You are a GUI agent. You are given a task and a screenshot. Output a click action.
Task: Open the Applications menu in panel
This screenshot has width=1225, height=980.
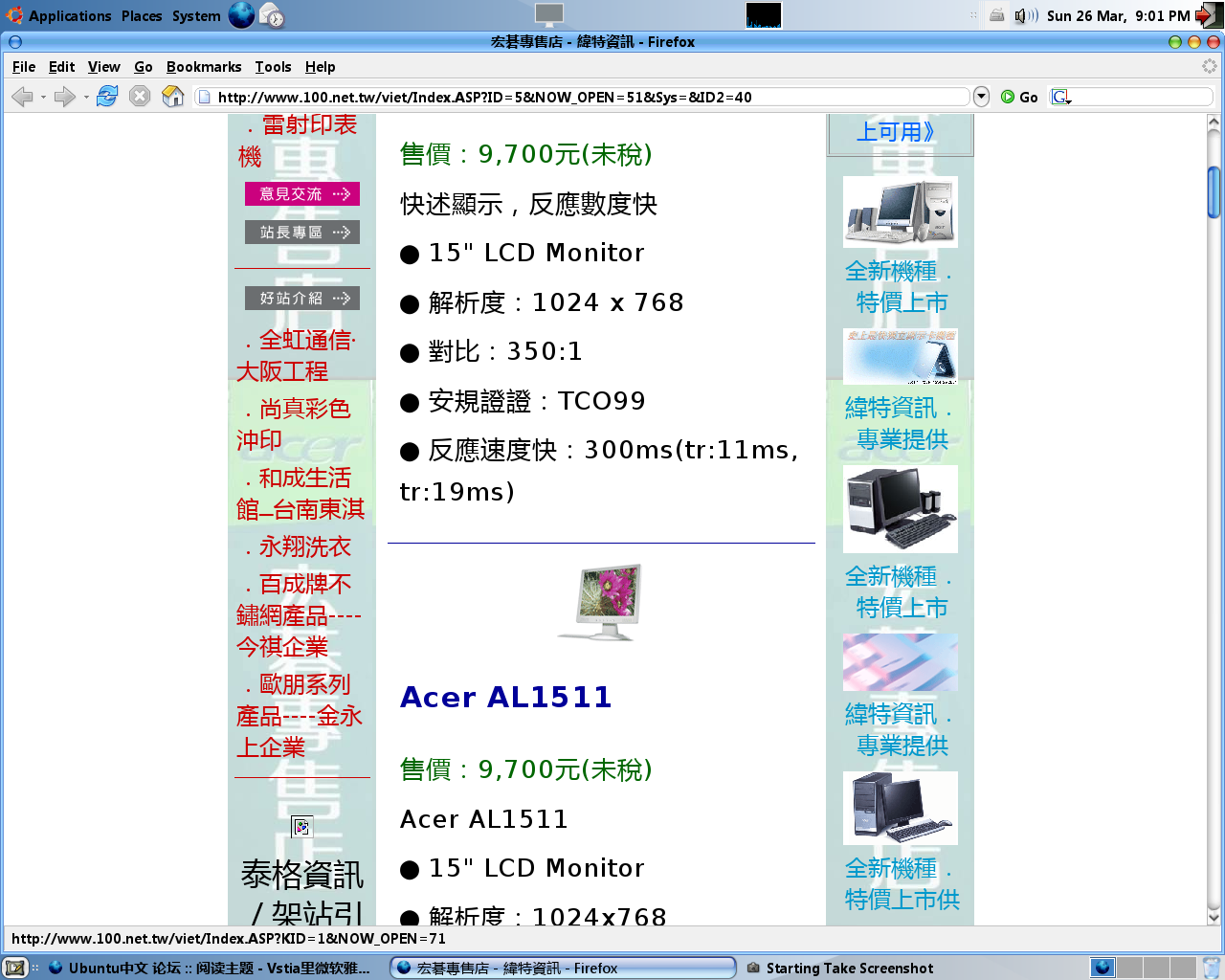(59, 15)
